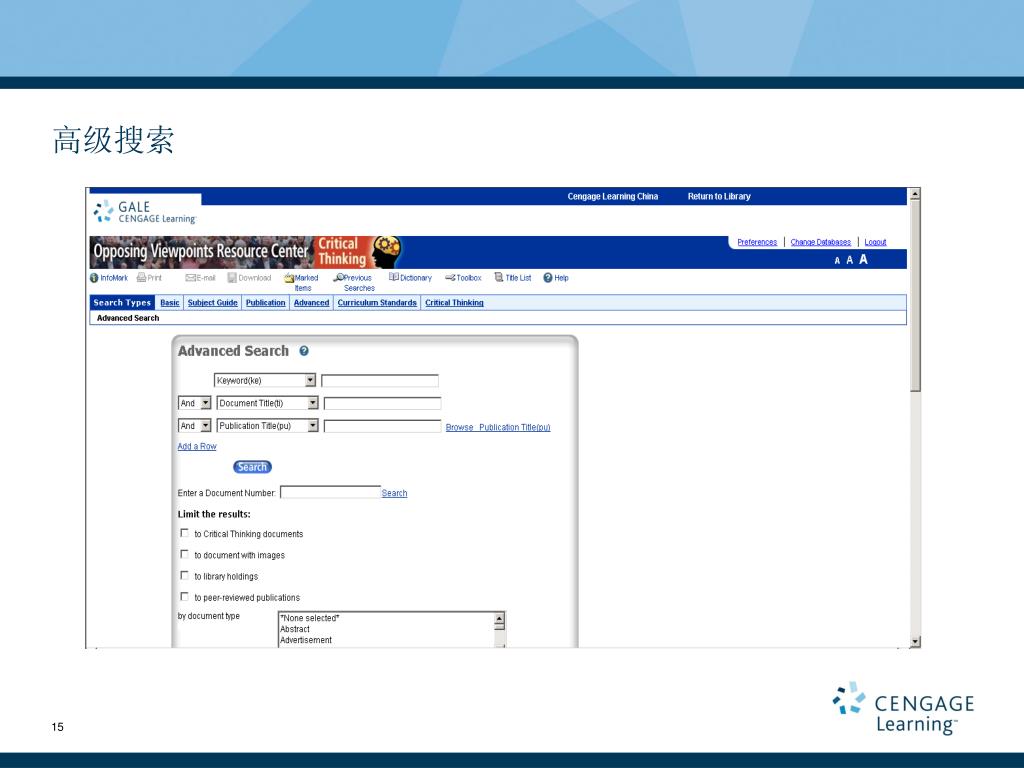Click the Document Title text field
This screenshot has height=768, width=1024.
coord(382,404)
